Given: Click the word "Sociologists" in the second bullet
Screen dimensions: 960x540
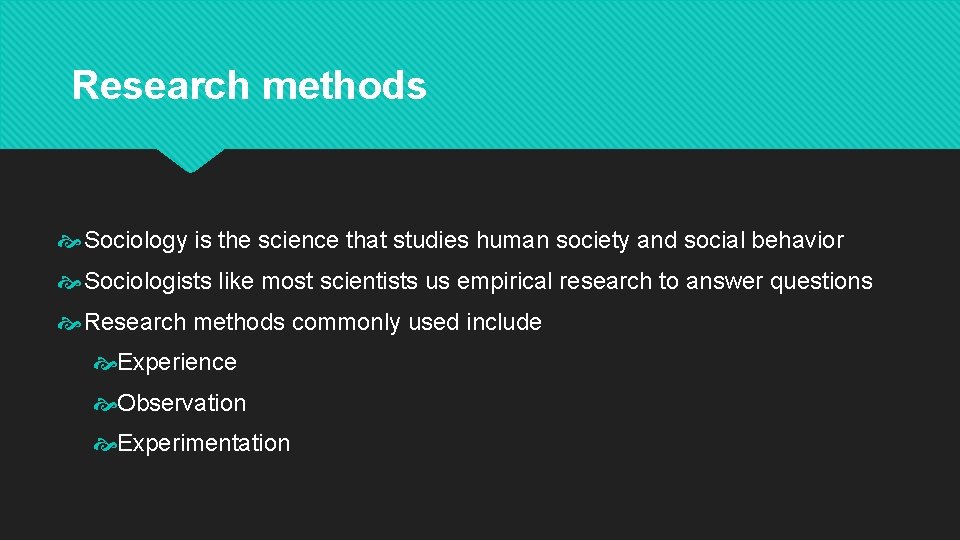Looking at the screenshot, I should (148, 282).
